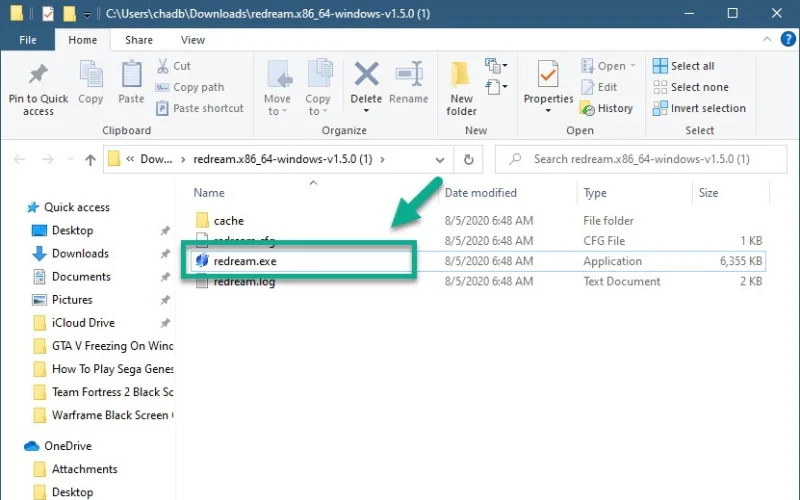Screen dimensions: 800x500
Task: Open iCloud Drive in navigation pane
Action: pos(83,323)
